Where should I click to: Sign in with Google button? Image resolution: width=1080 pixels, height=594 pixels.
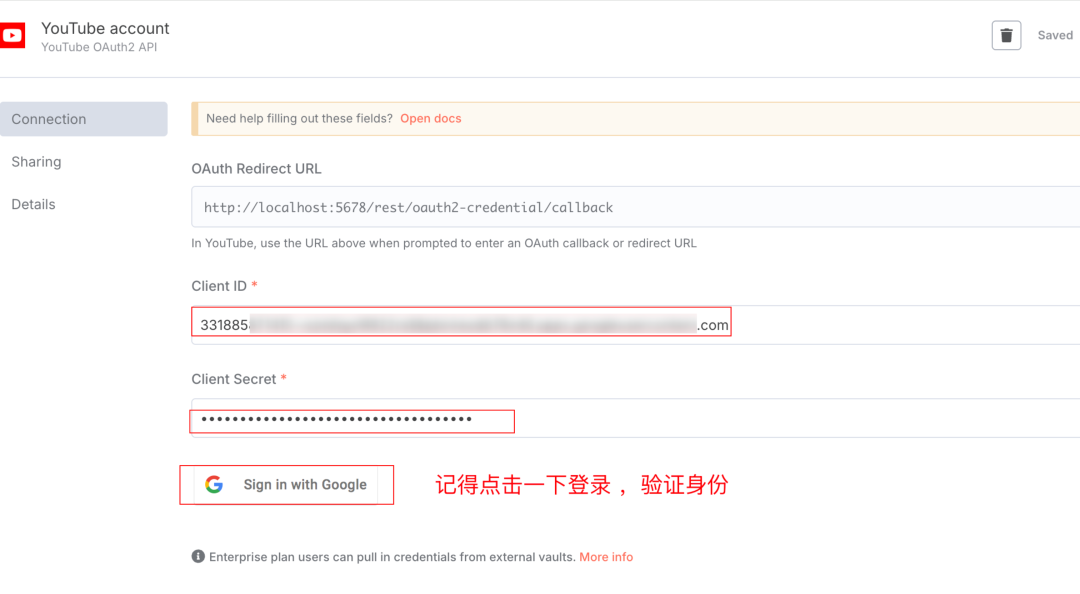click(x=286, y=484)
